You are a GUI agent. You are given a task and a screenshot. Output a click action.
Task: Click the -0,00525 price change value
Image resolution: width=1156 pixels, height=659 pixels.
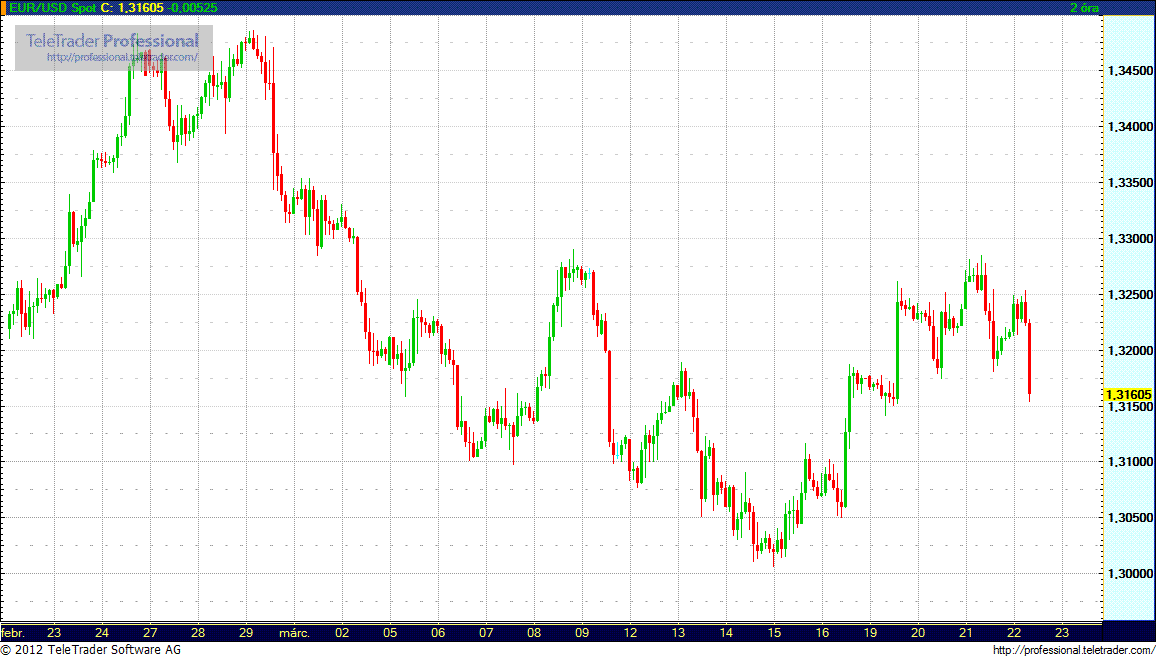pyautogui.click(x=194, y=7)
